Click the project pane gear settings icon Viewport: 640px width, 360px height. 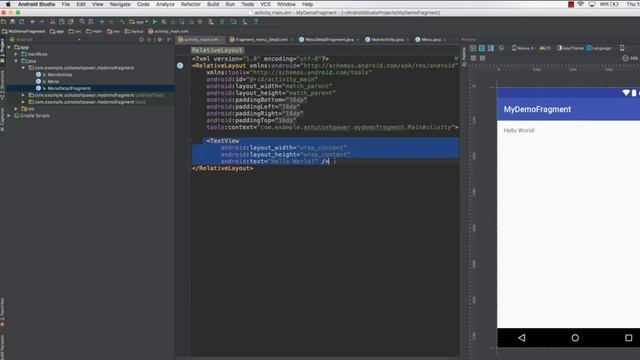point(160,40)
